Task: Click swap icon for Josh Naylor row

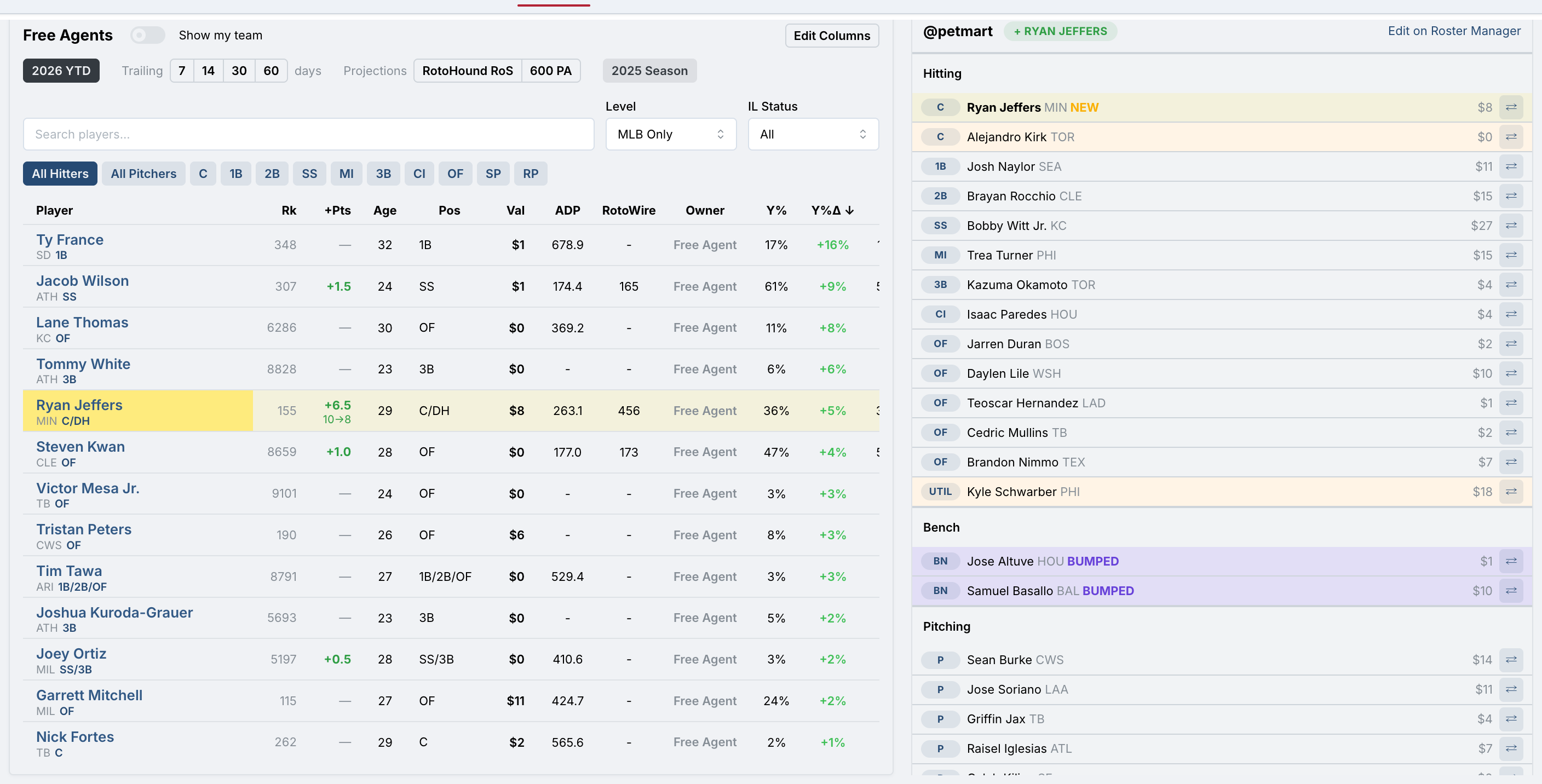Action: (1511, 166)
